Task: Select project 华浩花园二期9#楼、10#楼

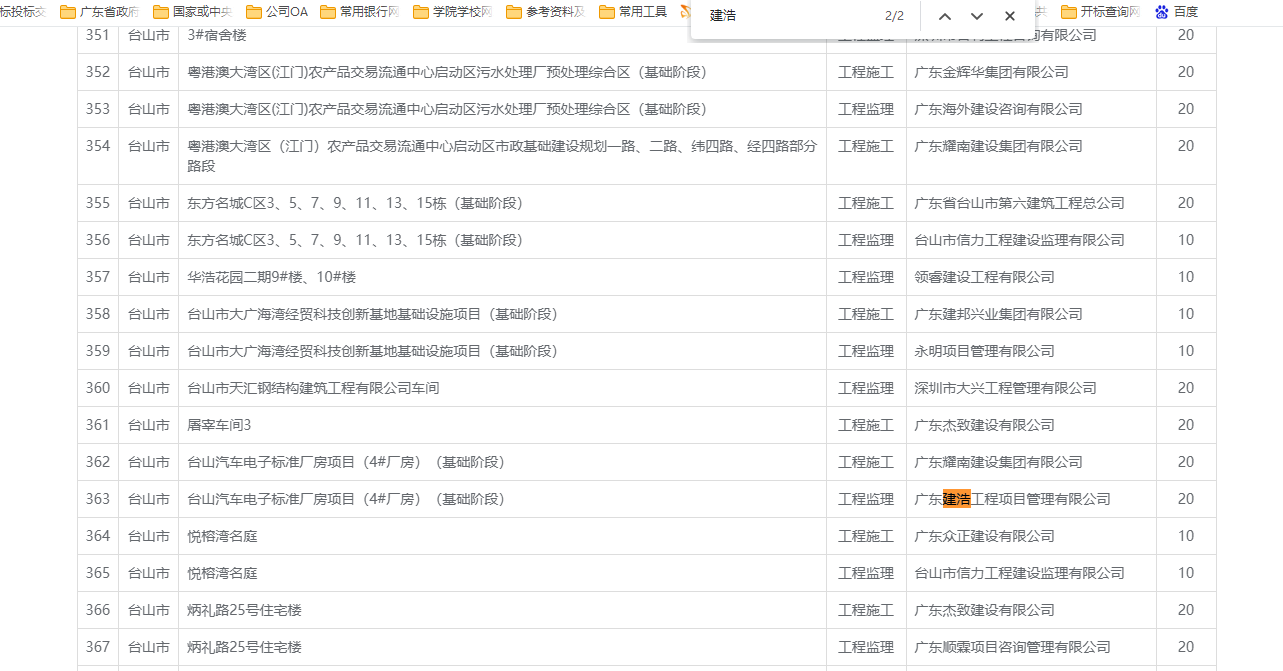Action: click(272, 277)
